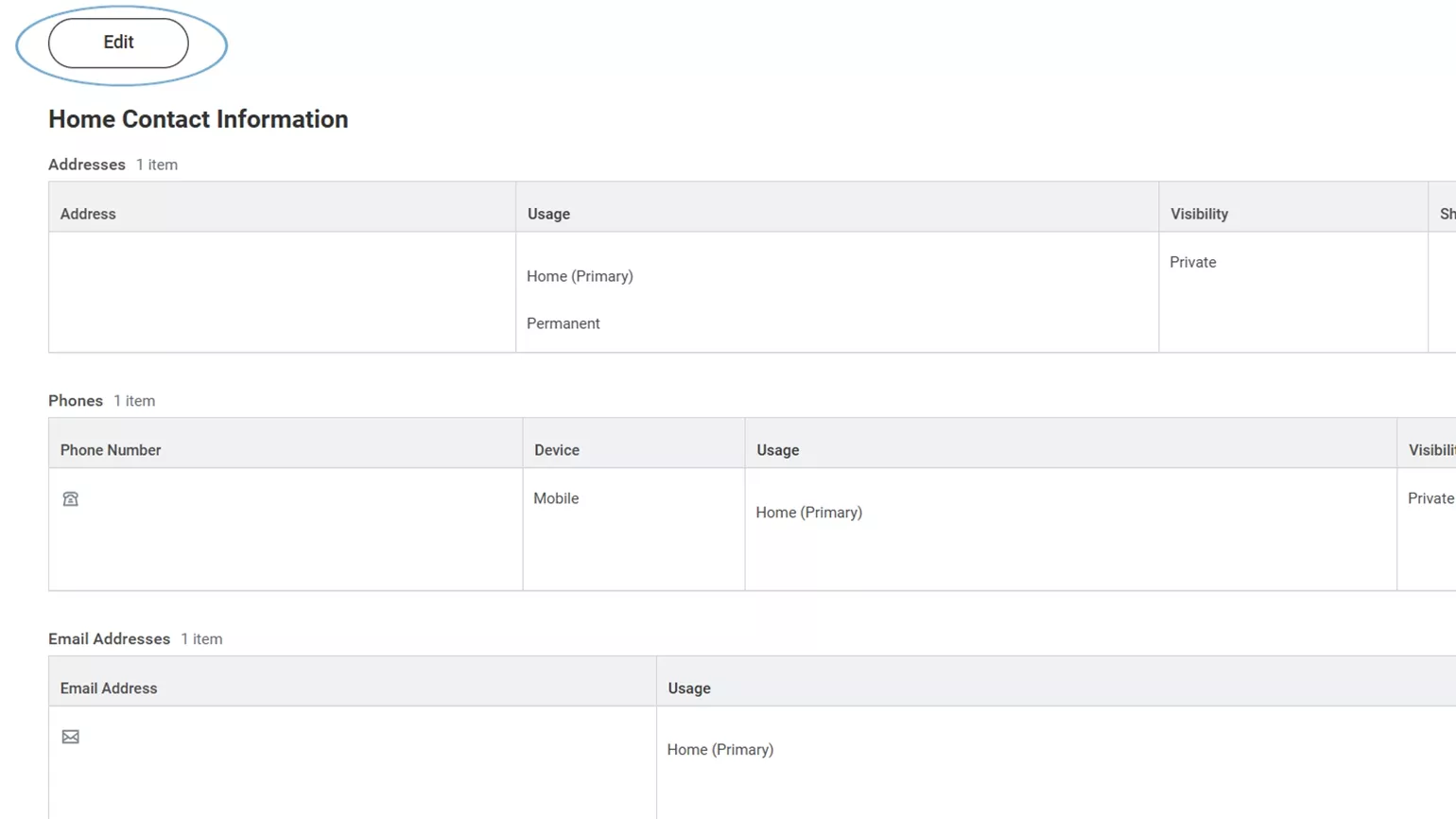
Task: Click Usage header in Phones table
Action: (777, 450)
